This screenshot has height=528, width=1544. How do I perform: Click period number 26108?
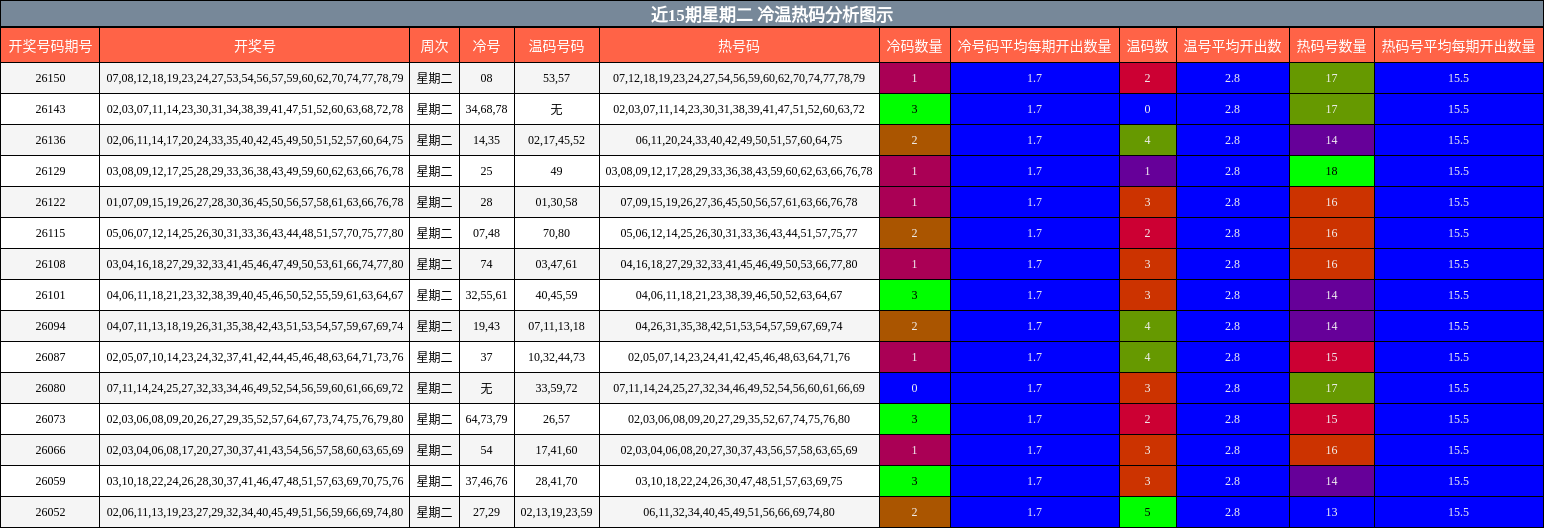point(50,264)
